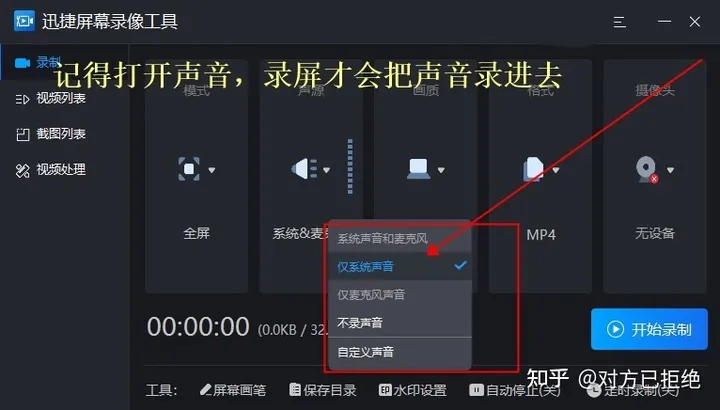The width and height of the screenshot is (720, 410).
Task: Expand the camera dropdown arrow
Action: (x=670, y=170)
